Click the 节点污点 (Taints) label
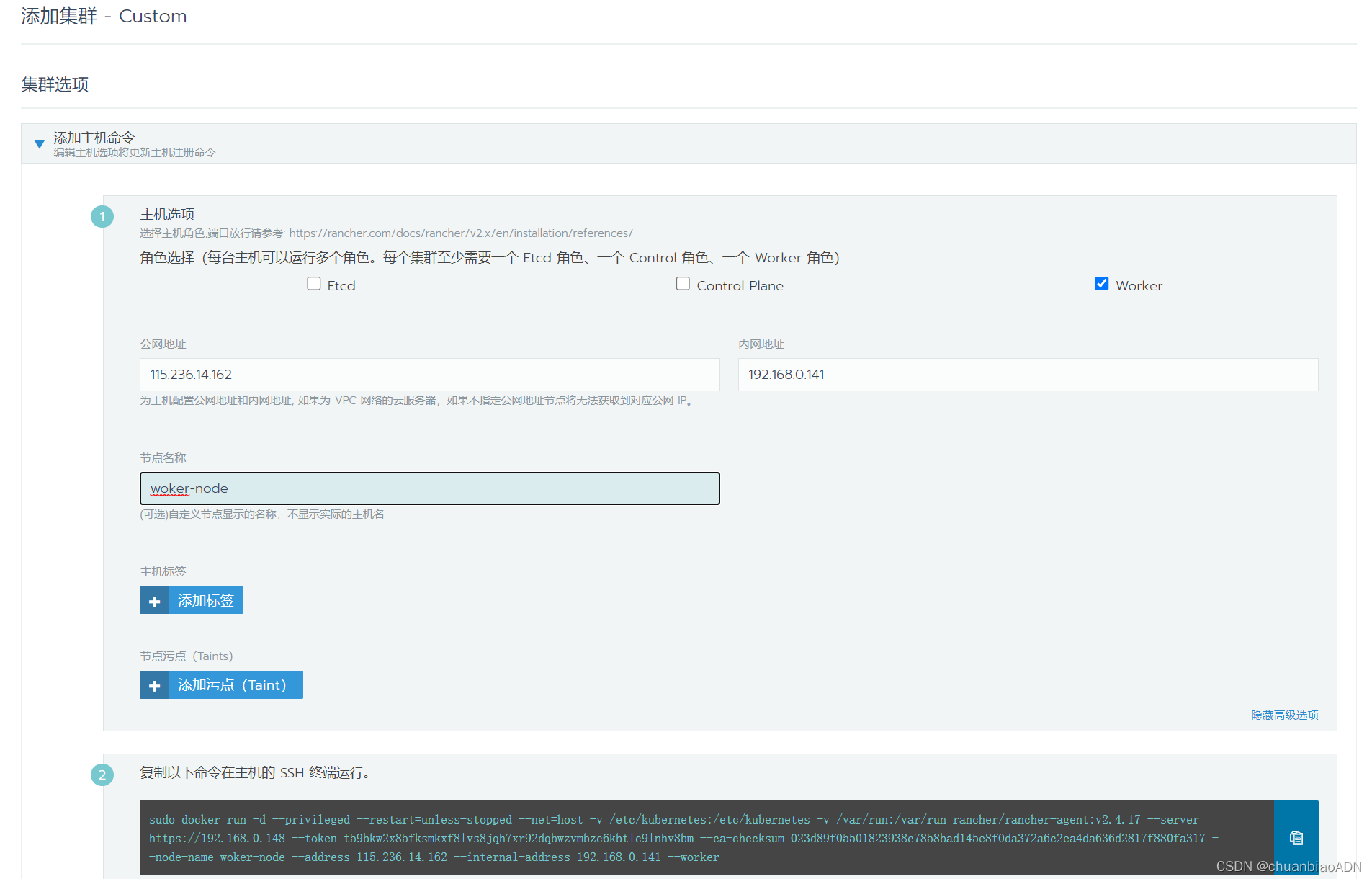 click(x=186, y=656)
